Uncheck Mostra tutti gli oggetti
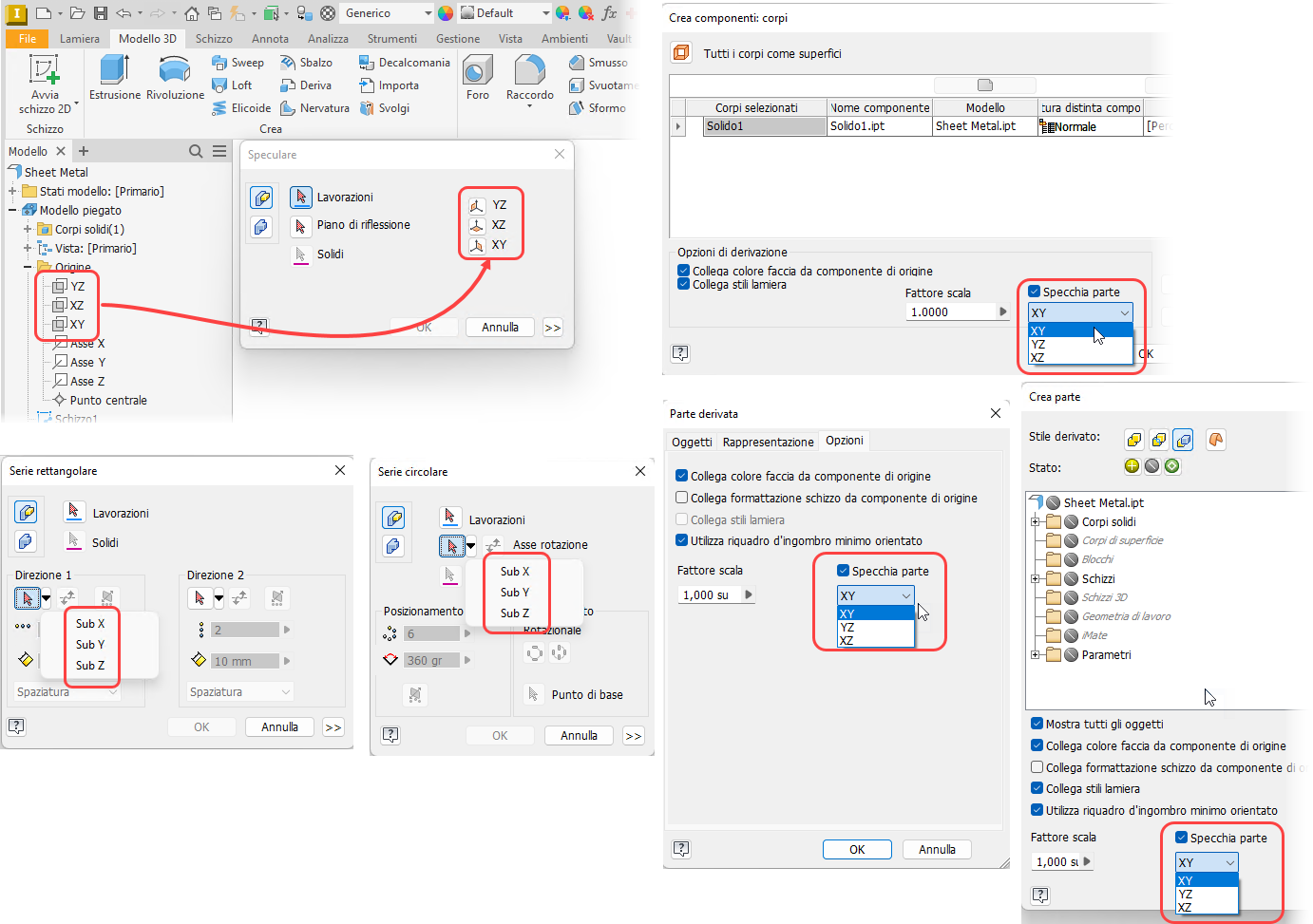The image size is (1313, 924). (x=1037, y=724)
